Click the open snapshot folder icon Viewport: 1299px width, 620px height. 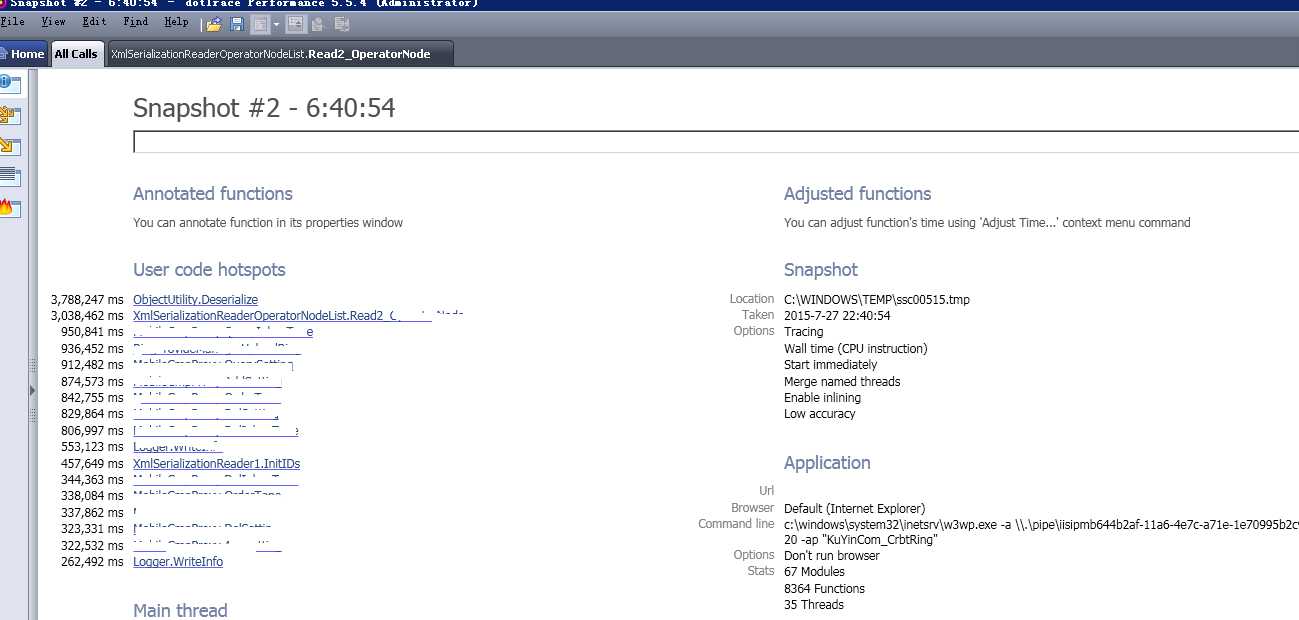point(214,24)
